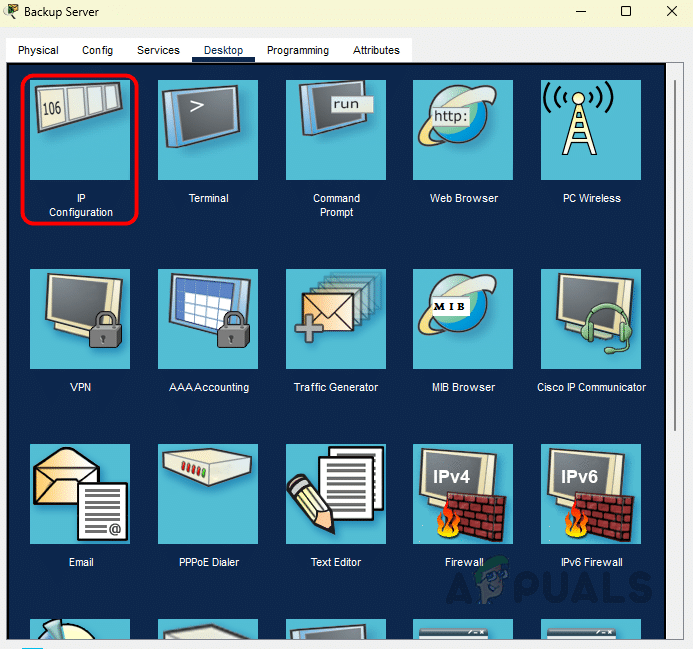
Task: Launch the MIB Browser
Action: [463, 319]
